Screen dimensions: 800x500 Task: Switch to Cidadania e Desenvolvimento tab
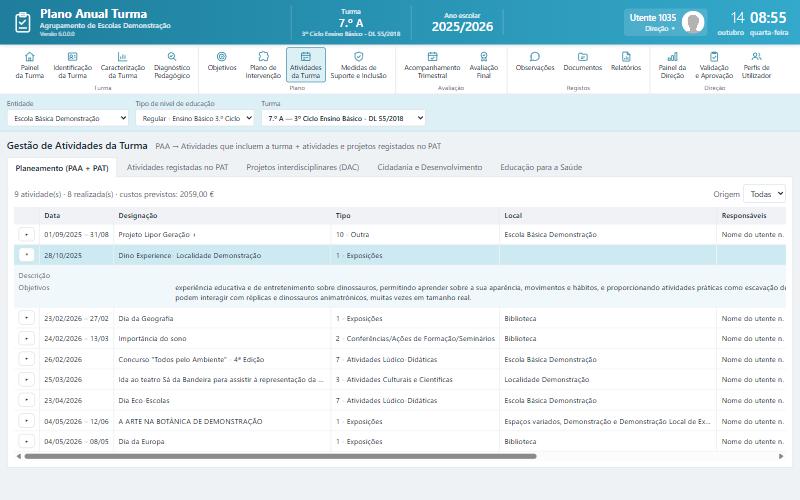(x=430, y=167)
